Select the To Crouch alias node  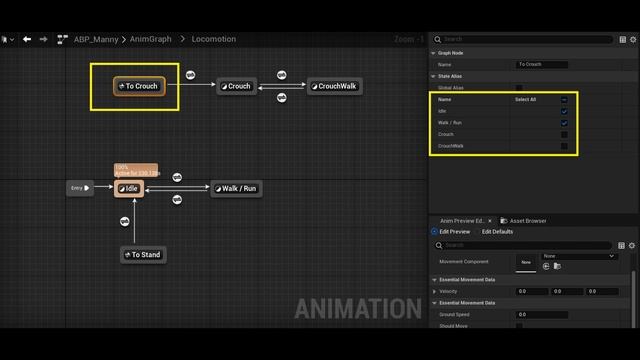click(x=139, y=86)
